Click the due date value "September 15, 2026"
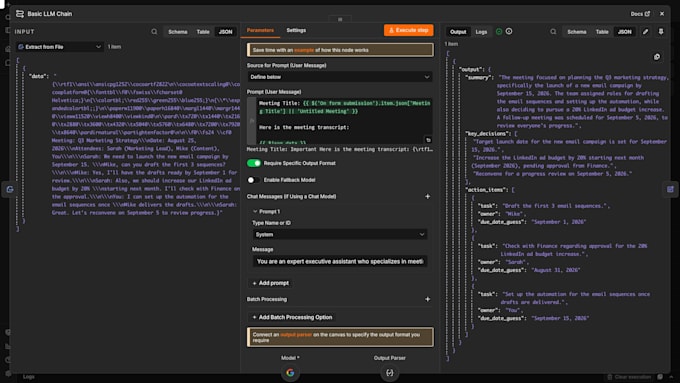This screenshot has width=680, height=383. (x=560, y=318)
